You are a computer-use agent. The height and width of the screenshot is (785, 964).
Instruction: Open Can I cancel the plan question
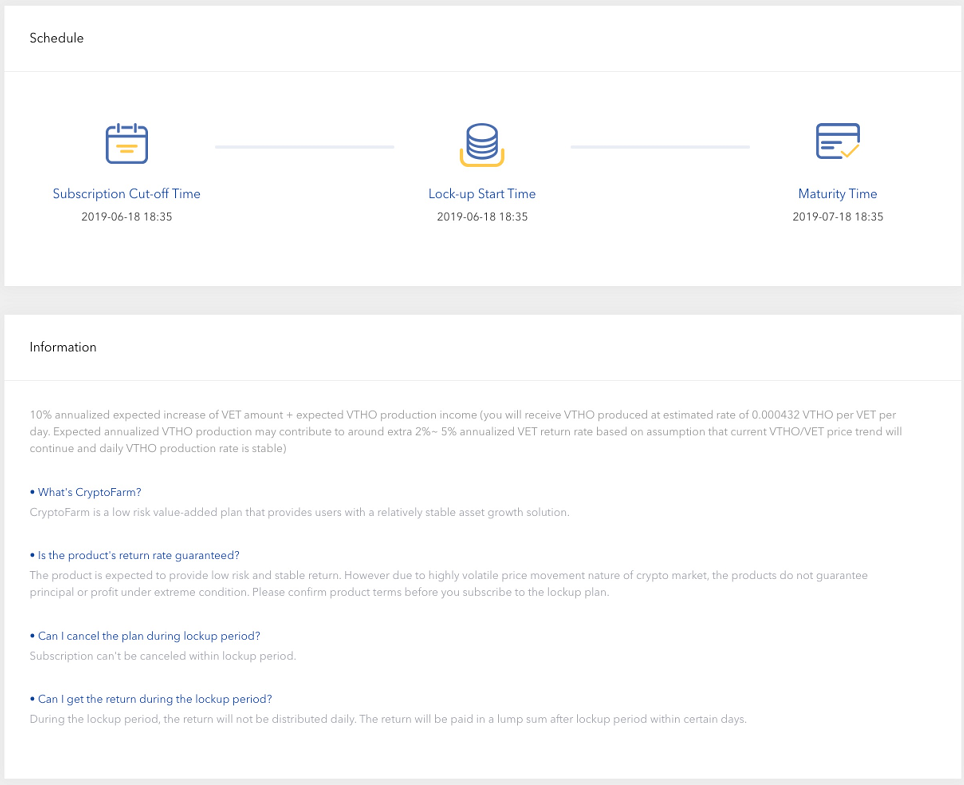point(145,636)
